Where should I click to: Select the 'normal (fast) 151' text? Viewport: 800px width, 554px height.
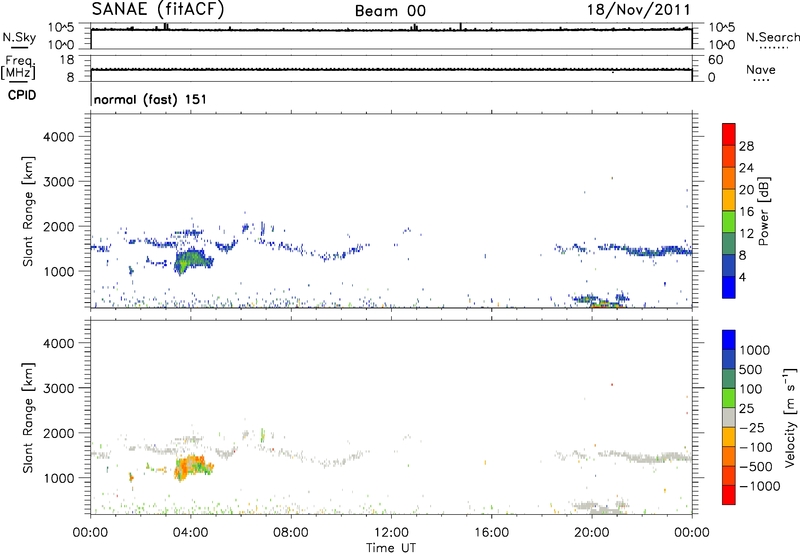pyautogui.click(x=151, y=99)
